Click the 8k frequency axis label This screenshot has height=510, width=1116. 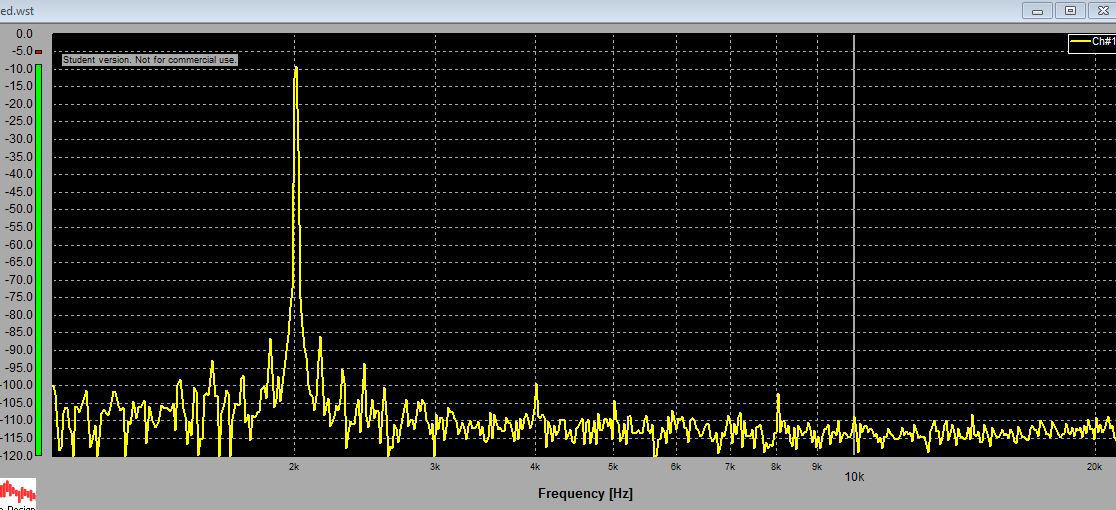[x=776, y=467]
